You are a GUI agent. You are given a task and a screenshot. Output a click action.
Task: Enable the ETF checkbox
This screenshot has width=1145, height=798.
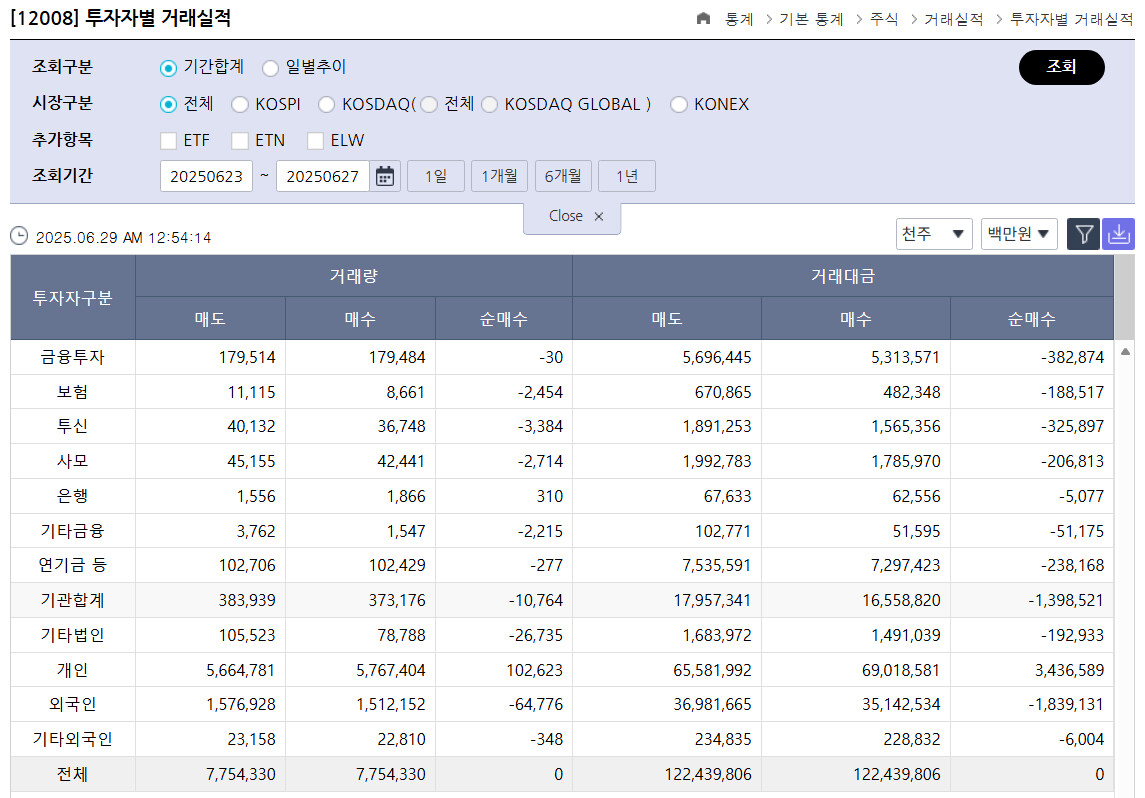click(x=169, y=141)
